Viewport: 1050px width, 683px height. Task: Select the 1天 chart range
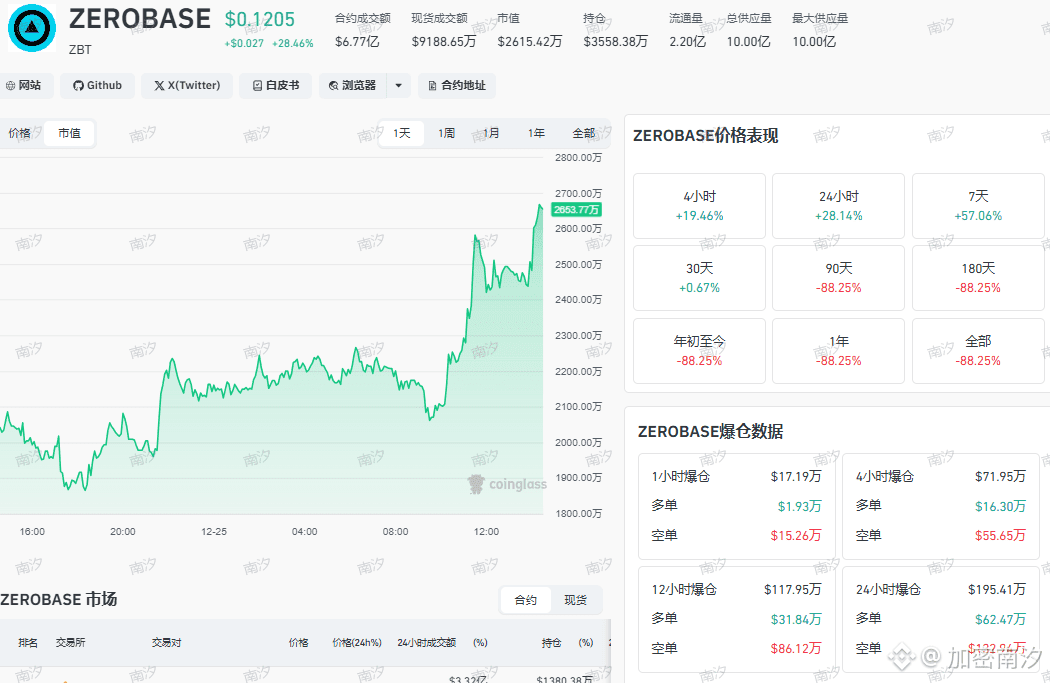coord(402,133)
